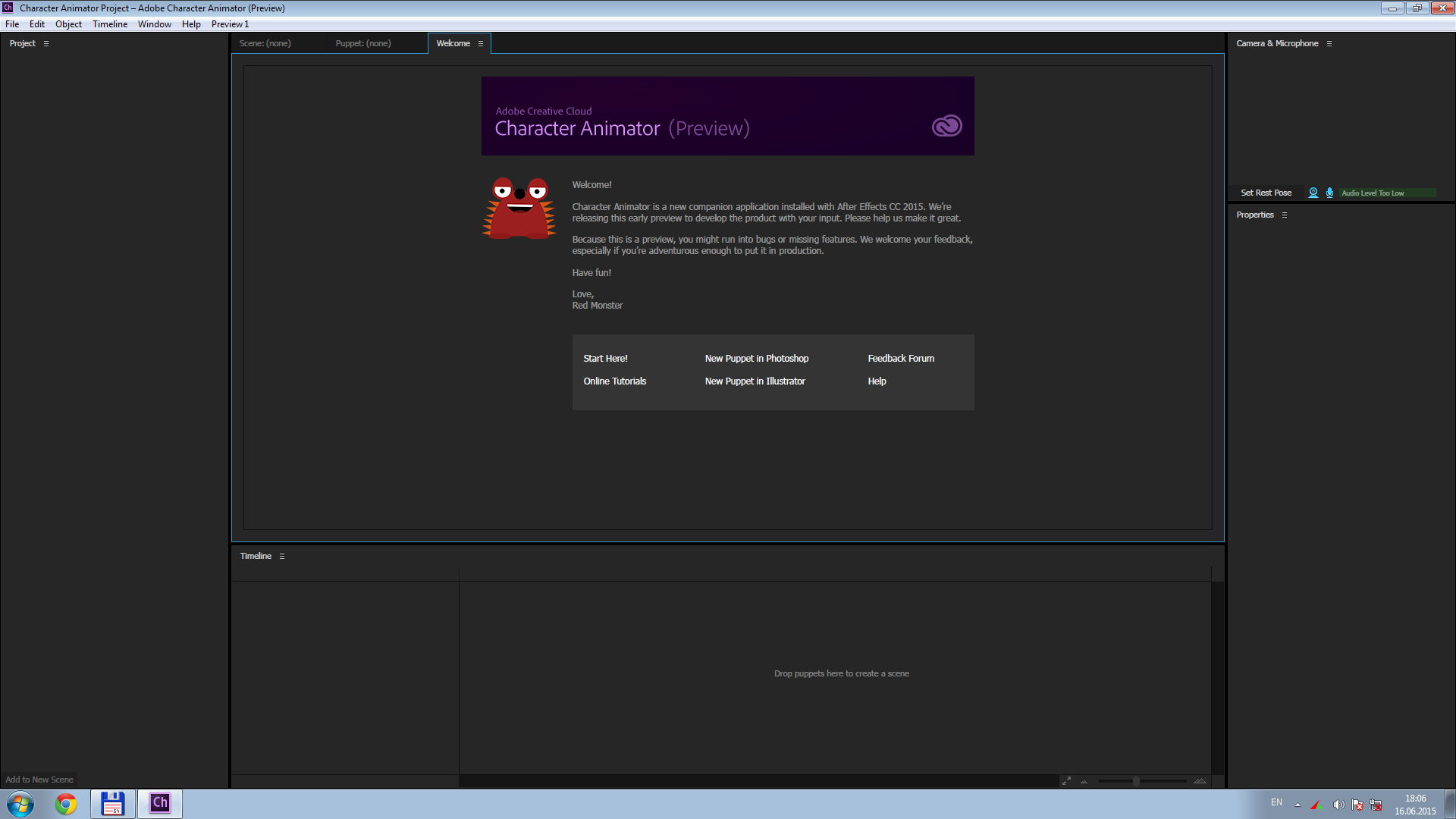Click the Character Animator taskbar icon

160,804
